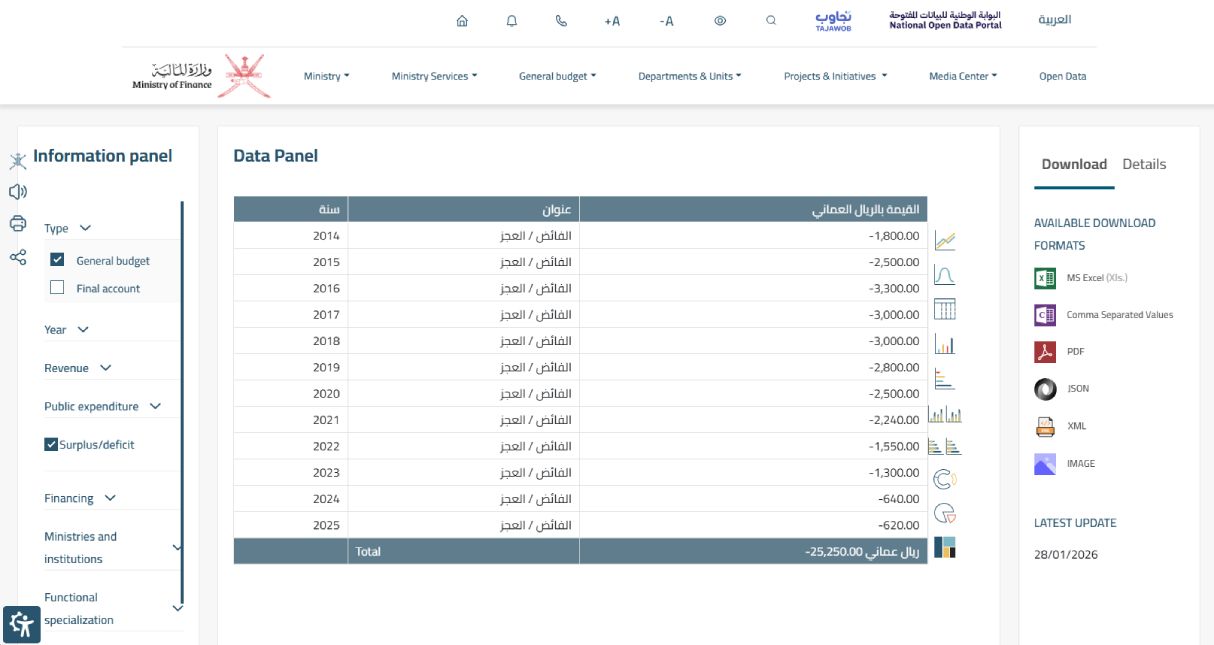
Task: Download data as JSON
Action: (1062, 389)
